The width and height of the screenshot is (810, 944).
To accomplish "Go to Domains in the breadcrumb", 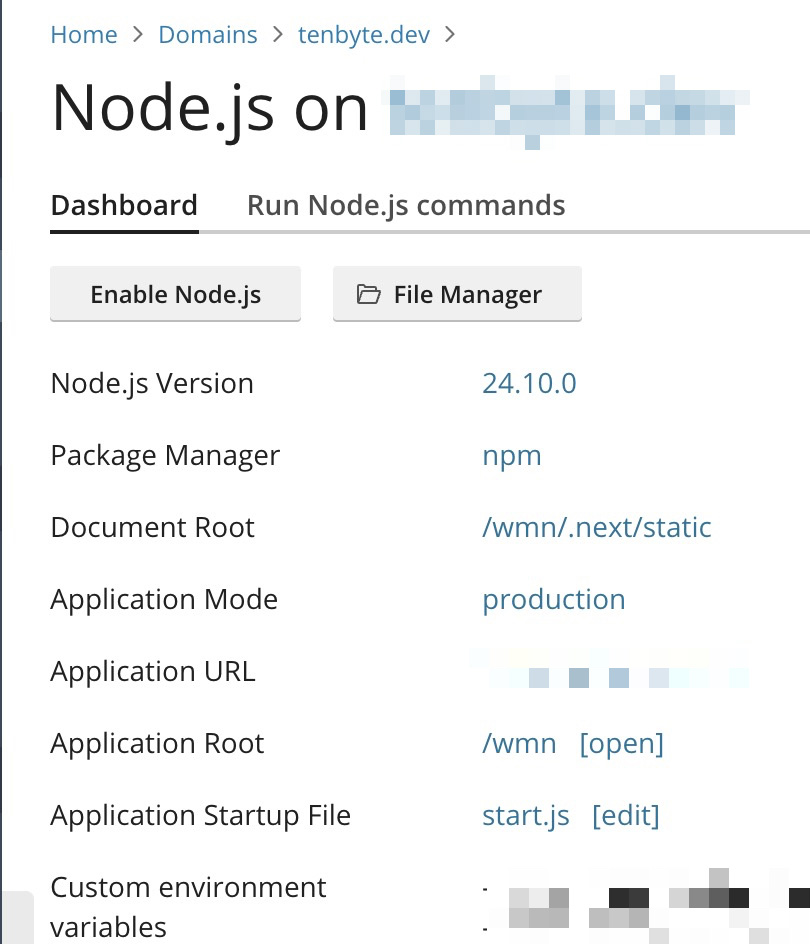I will (x=207, y=35).
